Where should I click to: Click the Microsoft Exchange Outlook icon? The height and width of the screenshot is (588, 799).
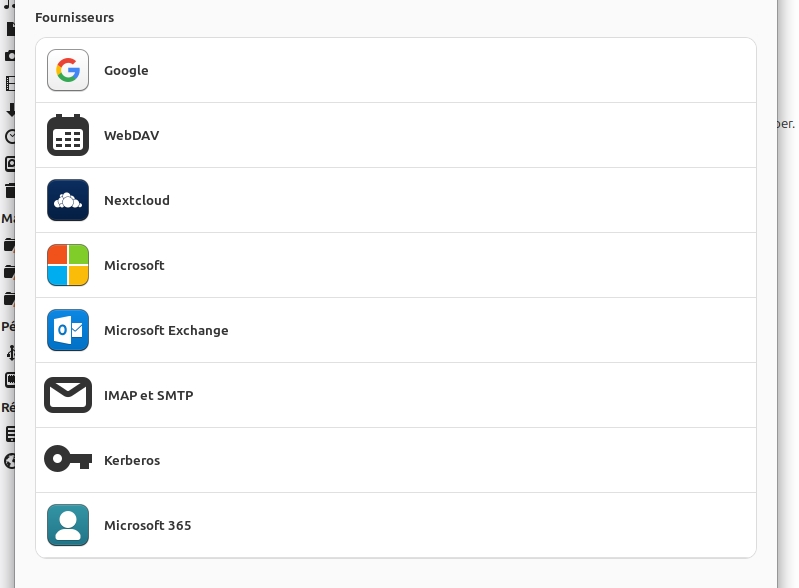[68, 330]
